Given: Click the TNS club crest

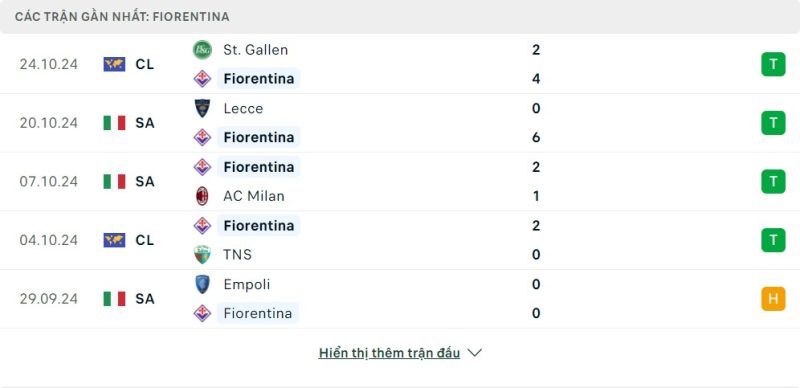Looking at the screenshot, I should click(x=202, y=254).
